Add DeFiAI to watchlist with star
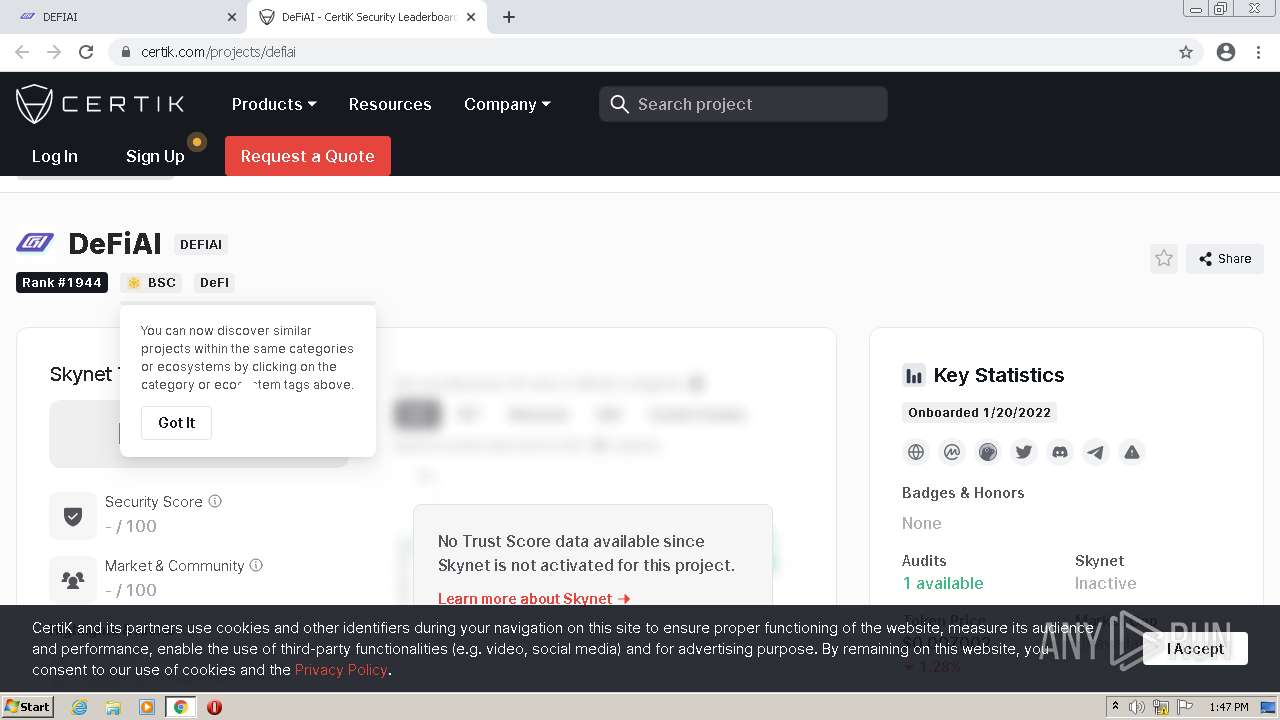The width and height of the screenshot is (1280, 720). 1164,258
